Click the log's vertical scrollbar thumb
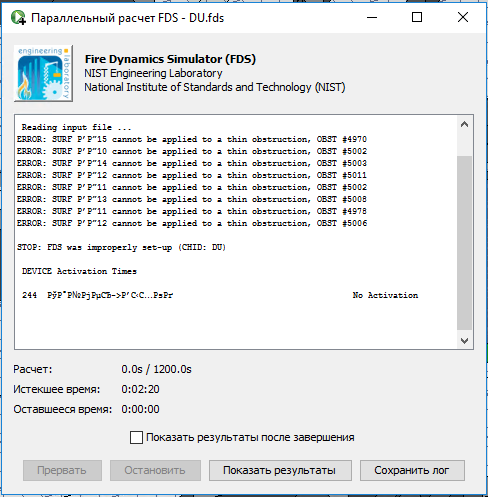The image size is (488, 497). (464, 242)
